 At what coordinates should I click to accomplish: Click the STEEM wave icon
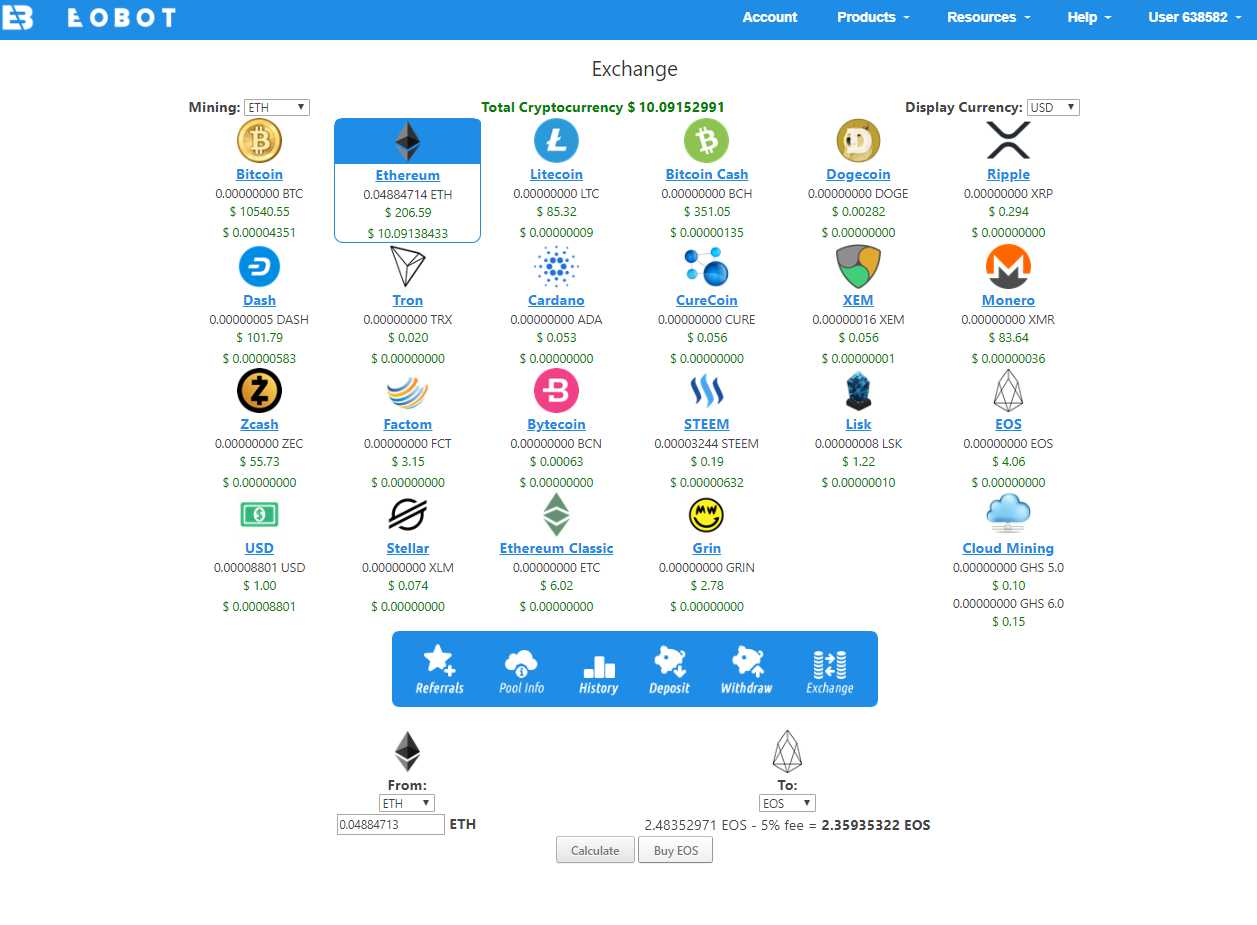click(x=706, y=391)
